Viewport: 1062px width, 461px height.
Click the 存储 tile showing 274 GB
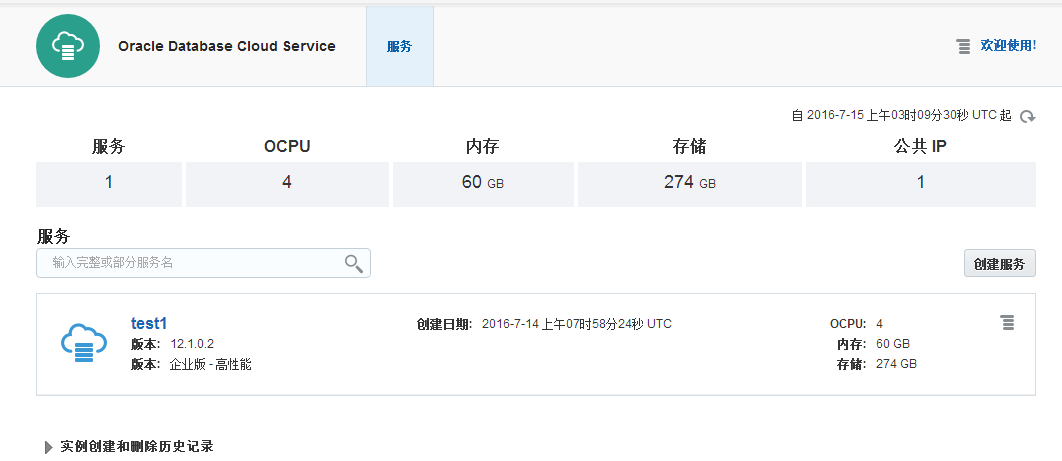(x=690, y=183)
